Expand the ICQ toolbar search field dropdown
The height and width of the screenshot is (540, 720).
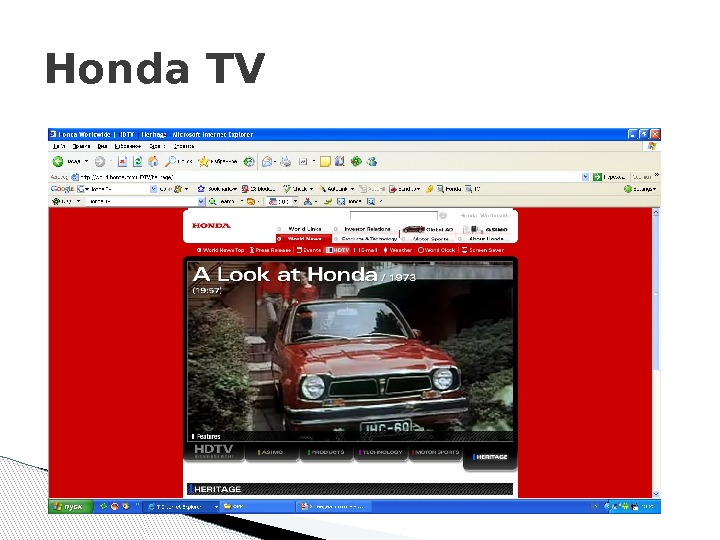(x=201, y=201)
